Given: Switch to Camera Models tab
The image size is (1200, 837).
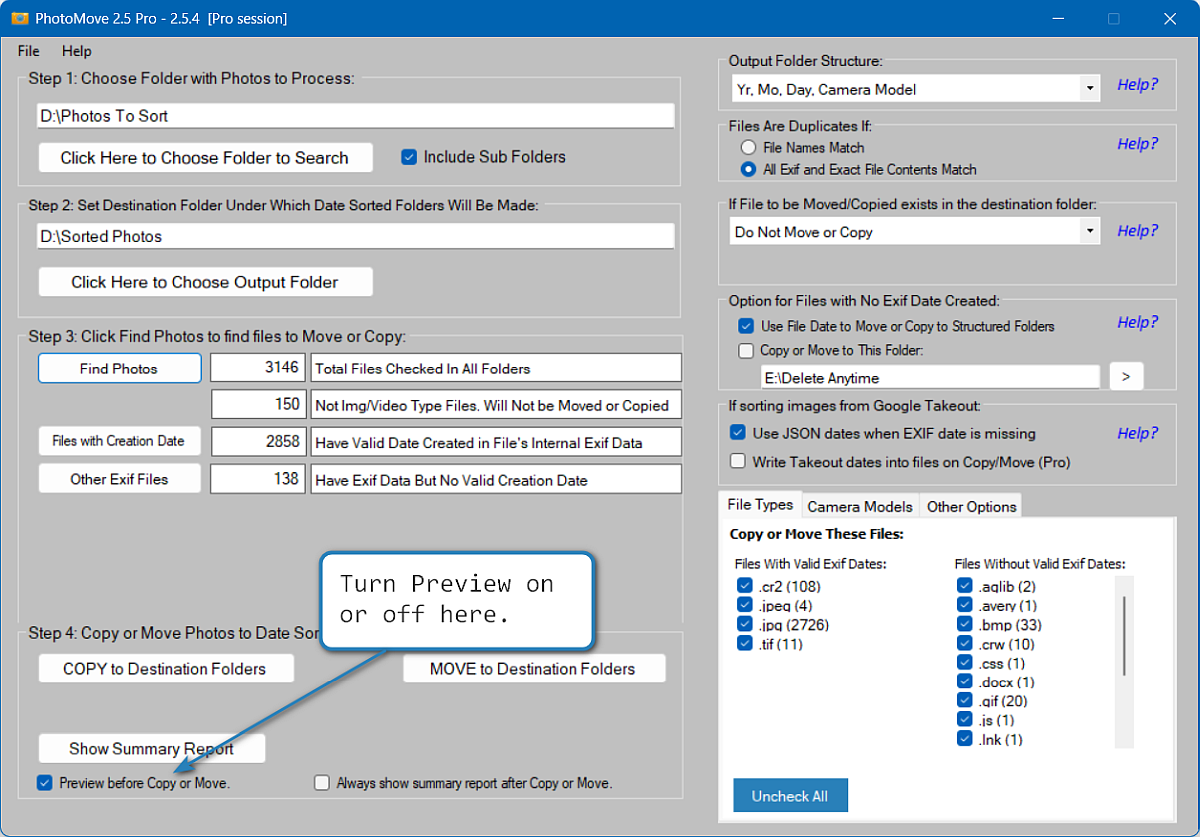Looking at the screenshot, I should [x=860, y=506].
